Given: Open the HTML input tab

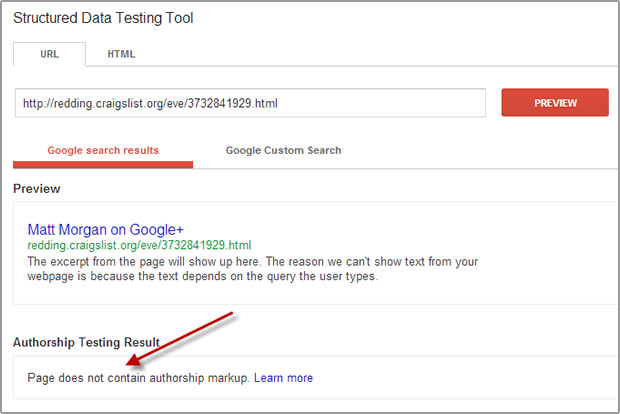Looking at the screenshot, I should coord(121,54).
